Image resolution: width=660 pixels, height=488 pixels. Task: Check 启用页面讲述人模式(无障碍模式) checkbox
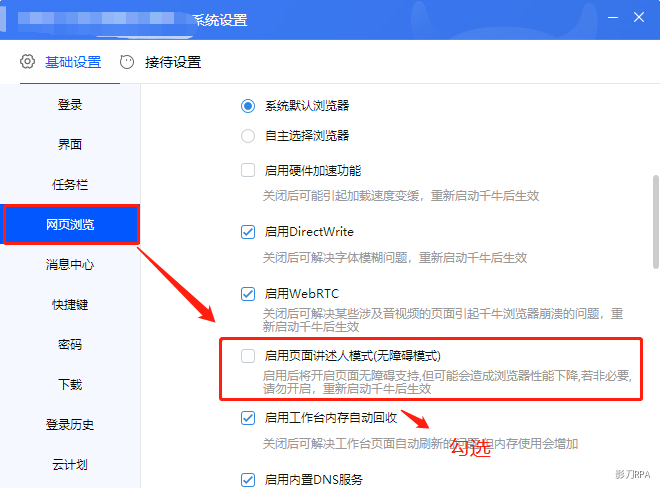point(248,356)
